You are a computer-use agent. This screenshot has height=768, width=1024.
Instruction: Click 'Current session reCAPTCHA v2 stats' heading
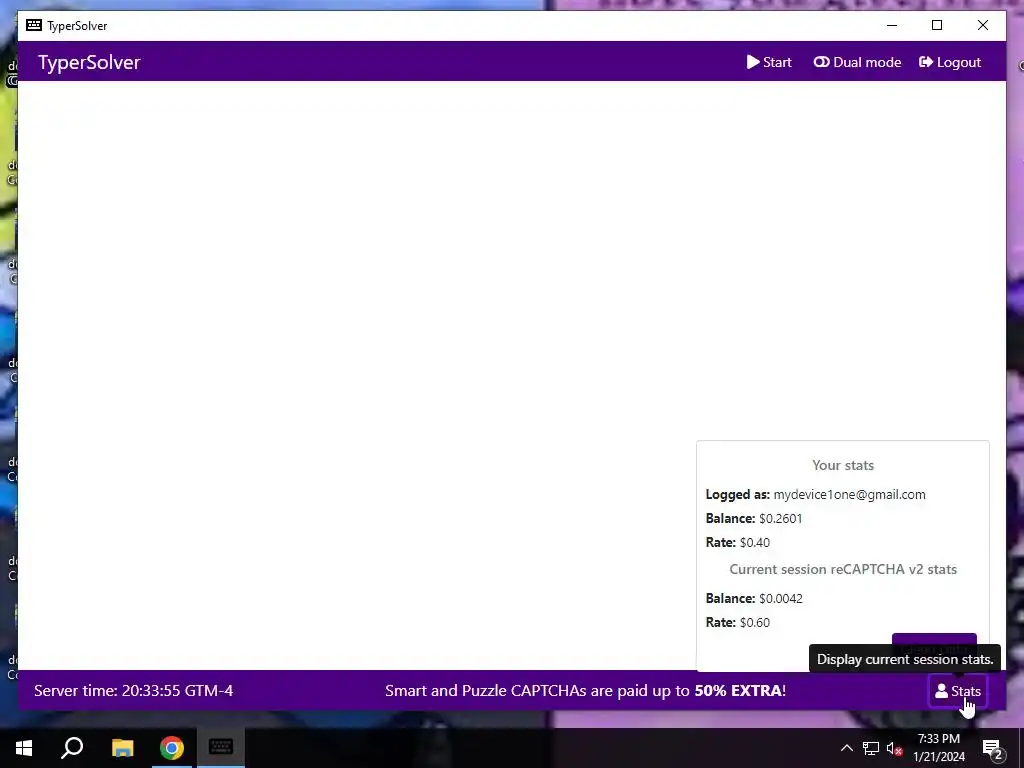tap(842, 569)
